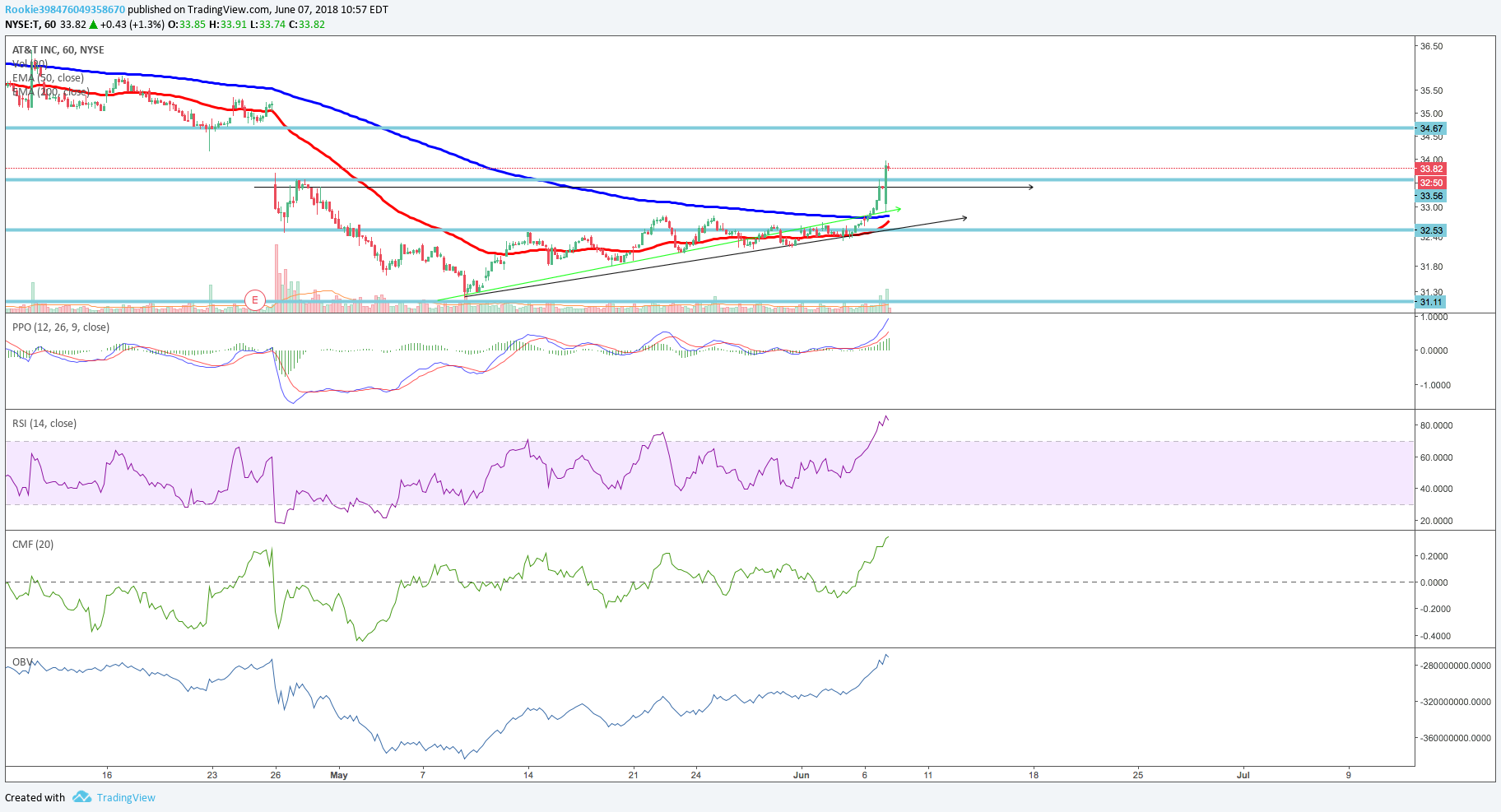Image resolution: width=1501 pixels, height=812 pixels.
Task: Select the 34.67 price level label
Action: coord(1431,128)
